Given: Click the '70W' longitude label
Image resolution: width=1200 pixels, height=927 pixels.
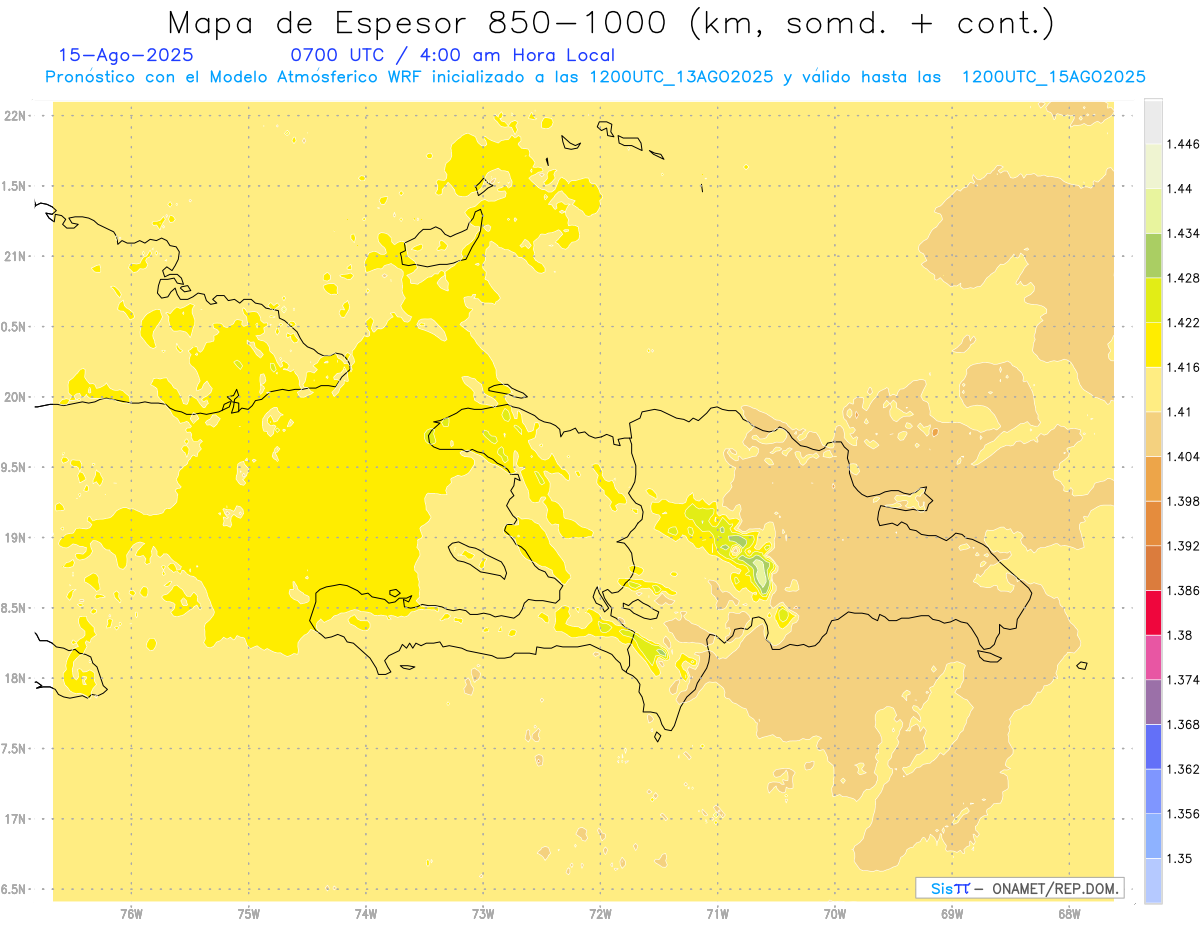Looking at the screenshot, I should tap(835, 913).
